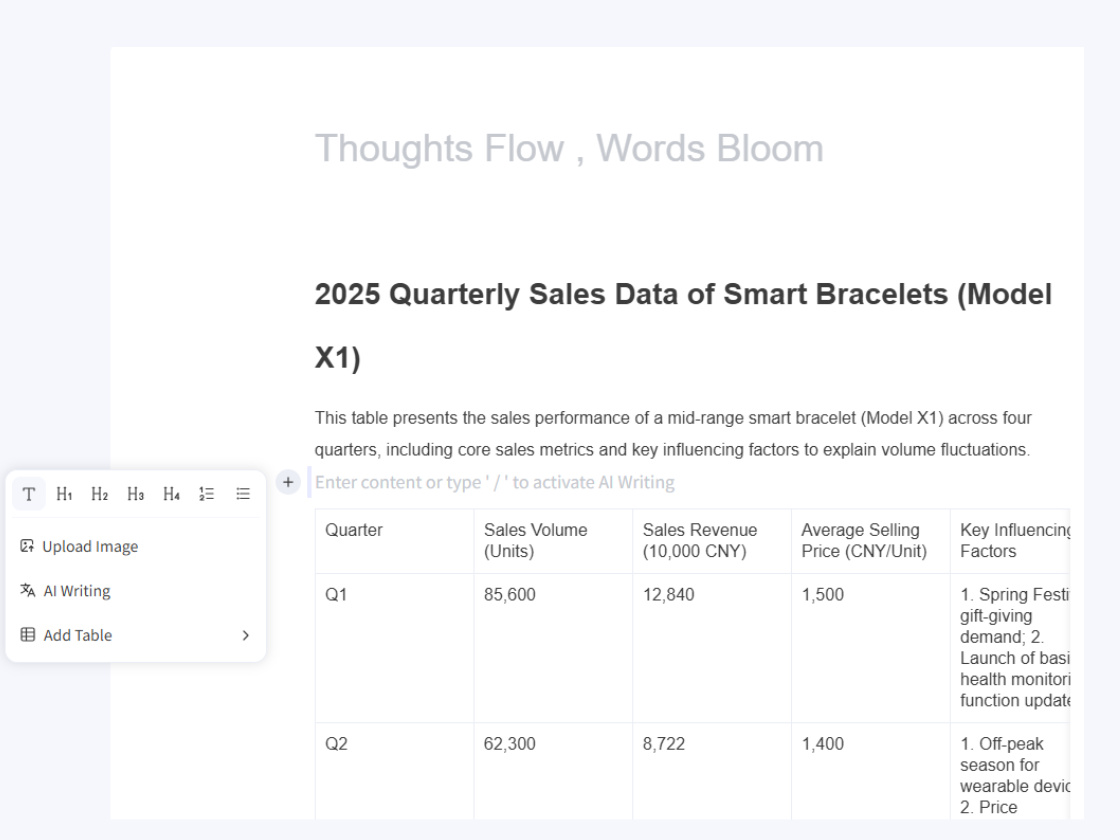Select the Q2 sales volume cell 62,300

pos(552,772)
